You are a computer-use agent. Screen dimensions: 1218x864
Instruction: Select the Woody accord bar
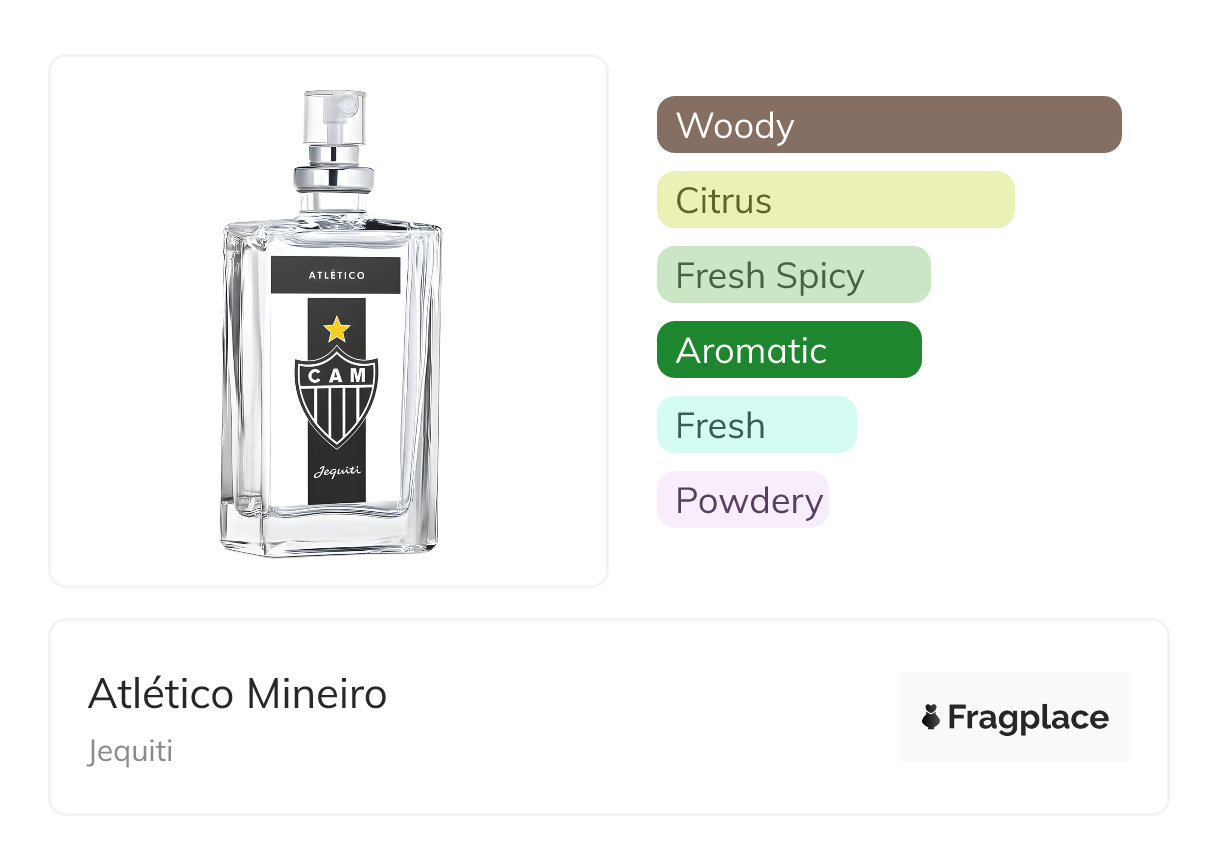(888, 125)
